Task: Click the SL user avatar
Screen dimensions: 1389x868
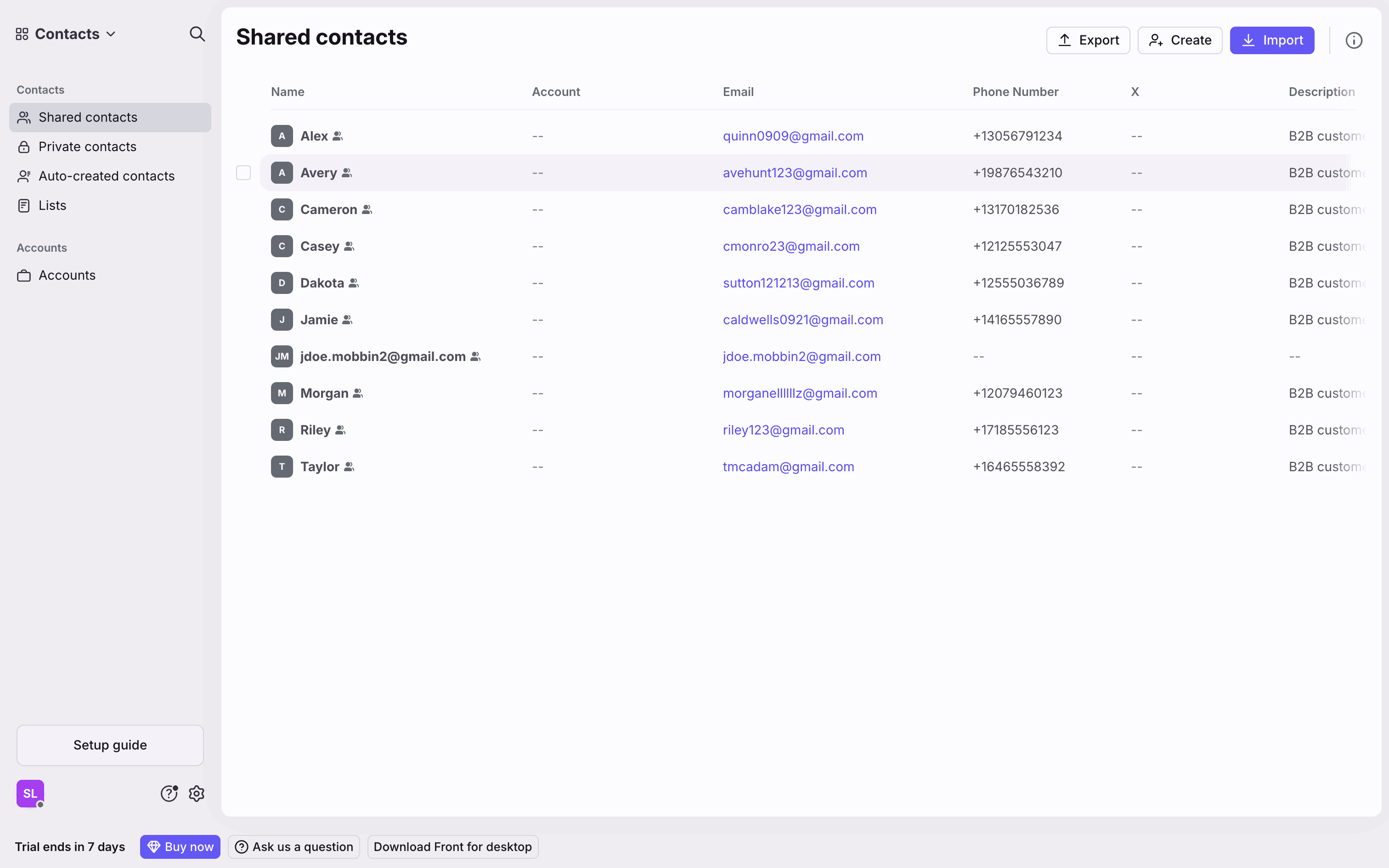Action: tap(30, 794)
